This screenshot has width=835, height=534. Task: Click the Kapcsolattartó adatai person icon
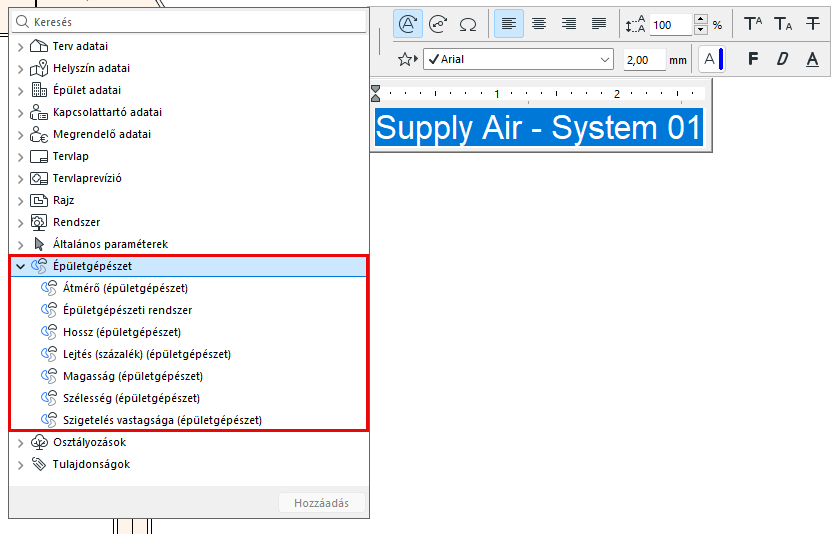(x=39, y=112)
